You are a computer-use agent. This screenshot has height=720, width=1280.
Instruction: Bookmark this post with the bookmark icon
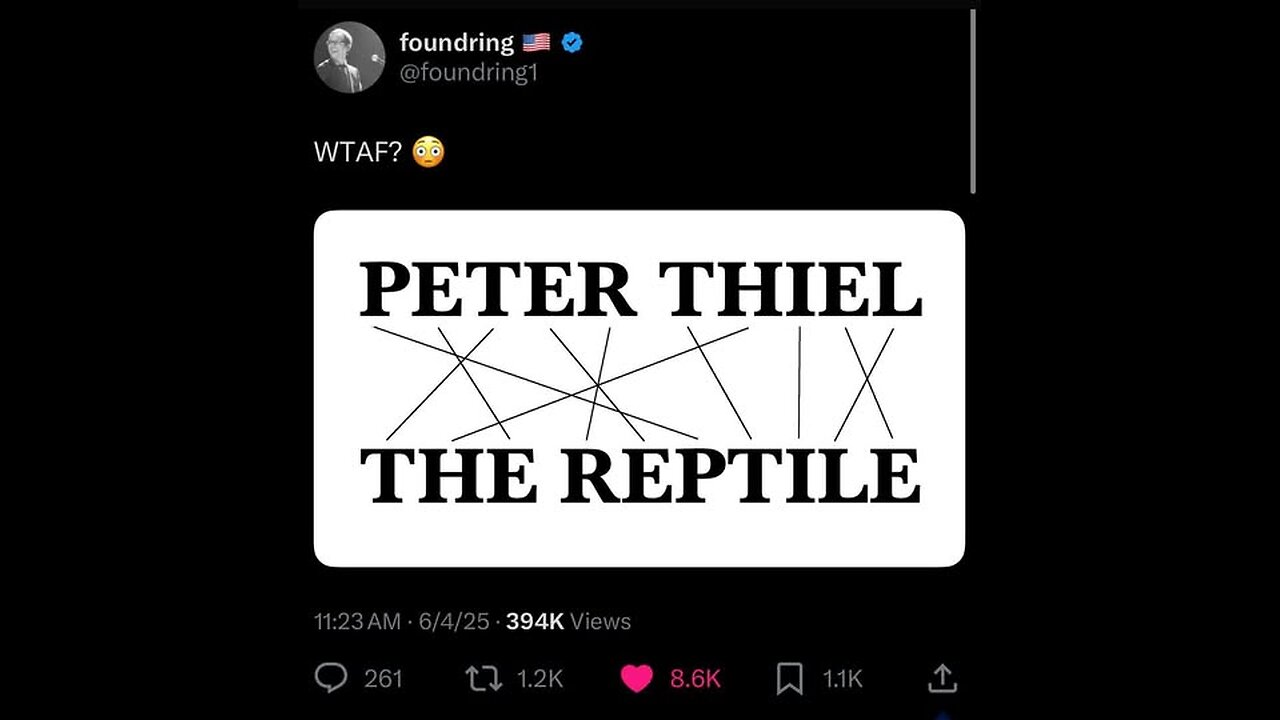click(x=790, y=679)
